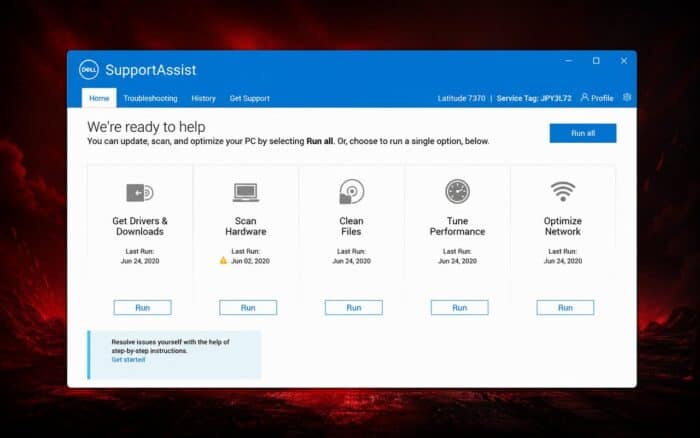Click the Tune Performance label

coord(457,226)
